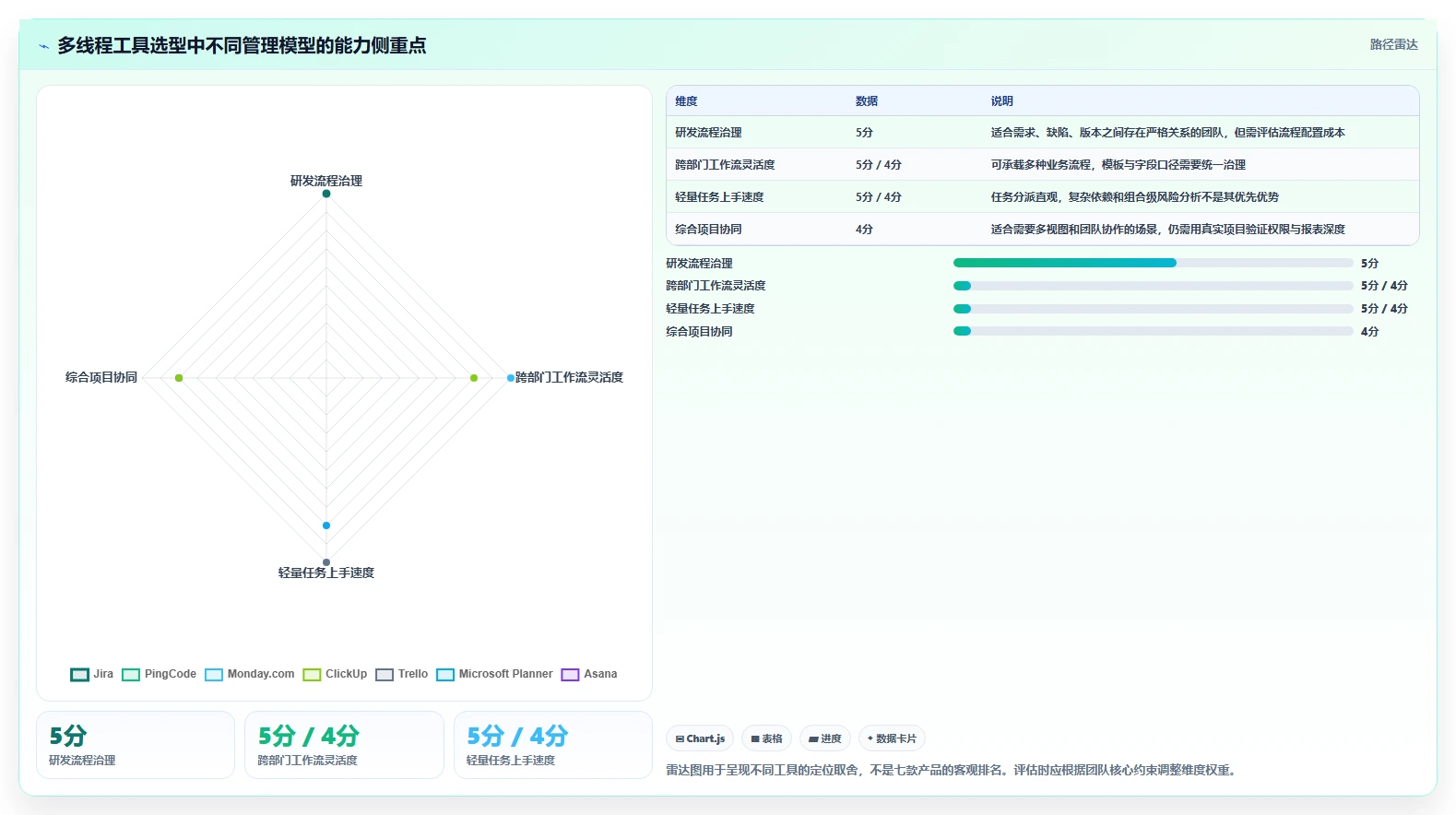Viewport: 1456px width, 815px height.
Task: Toggle the Trello legend entry
Action: tap(401, 675)
